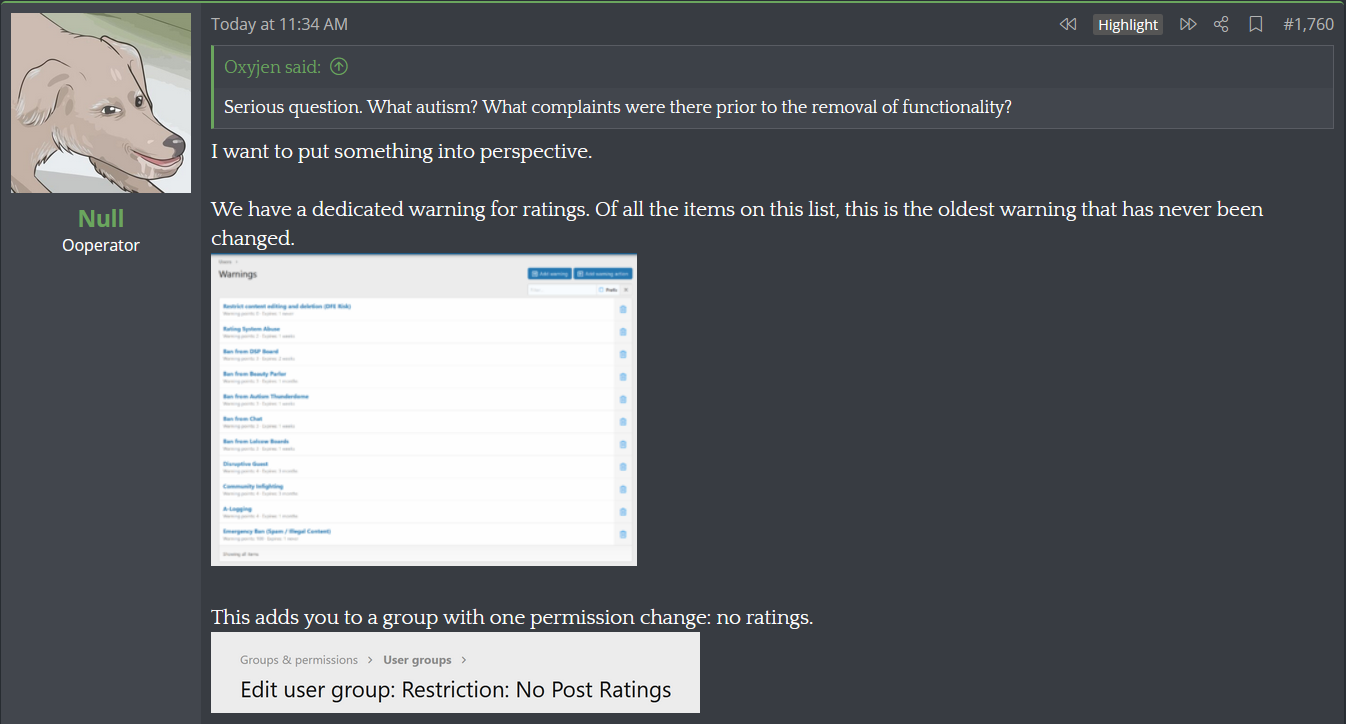
Task: Bookmark this post via bookmark icon
Action: point(1256,24)
